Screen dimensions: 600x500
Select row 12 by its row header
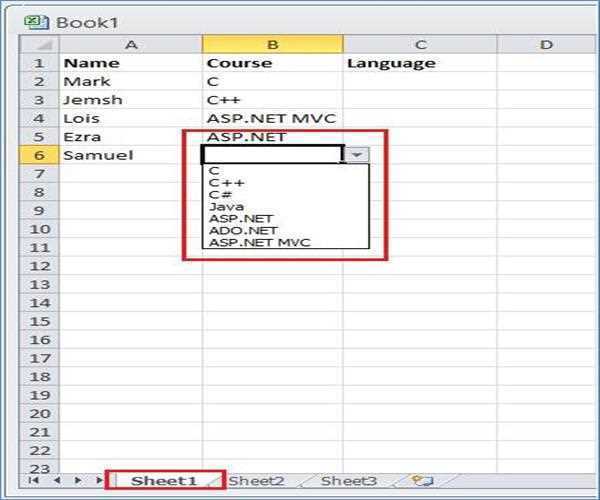tap(40, 266)
